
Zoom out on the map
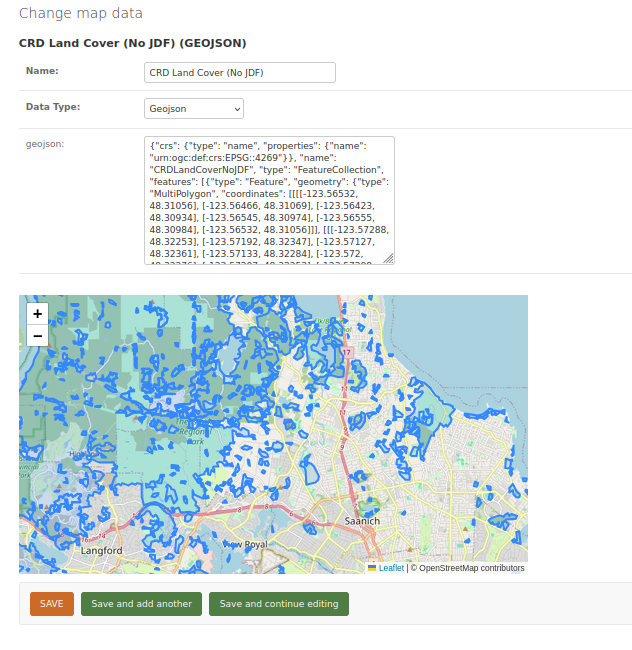[x=37, y=336]
